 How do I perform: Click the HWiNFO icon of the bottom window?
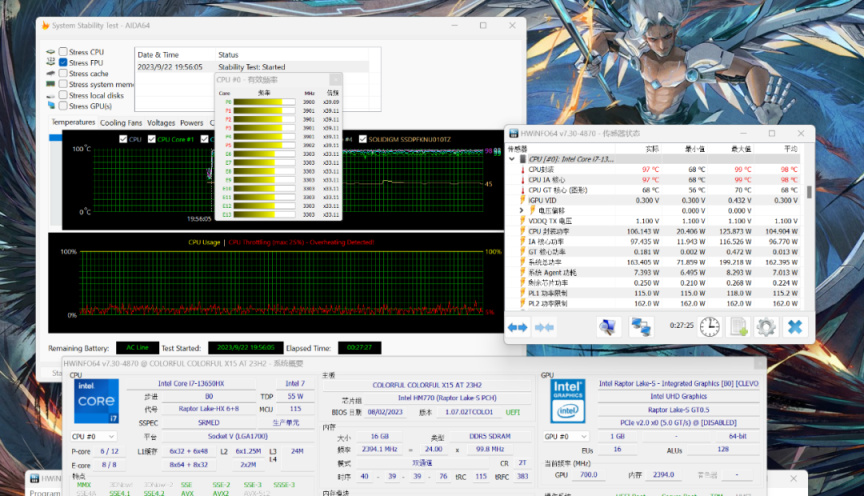pos(34,478)
